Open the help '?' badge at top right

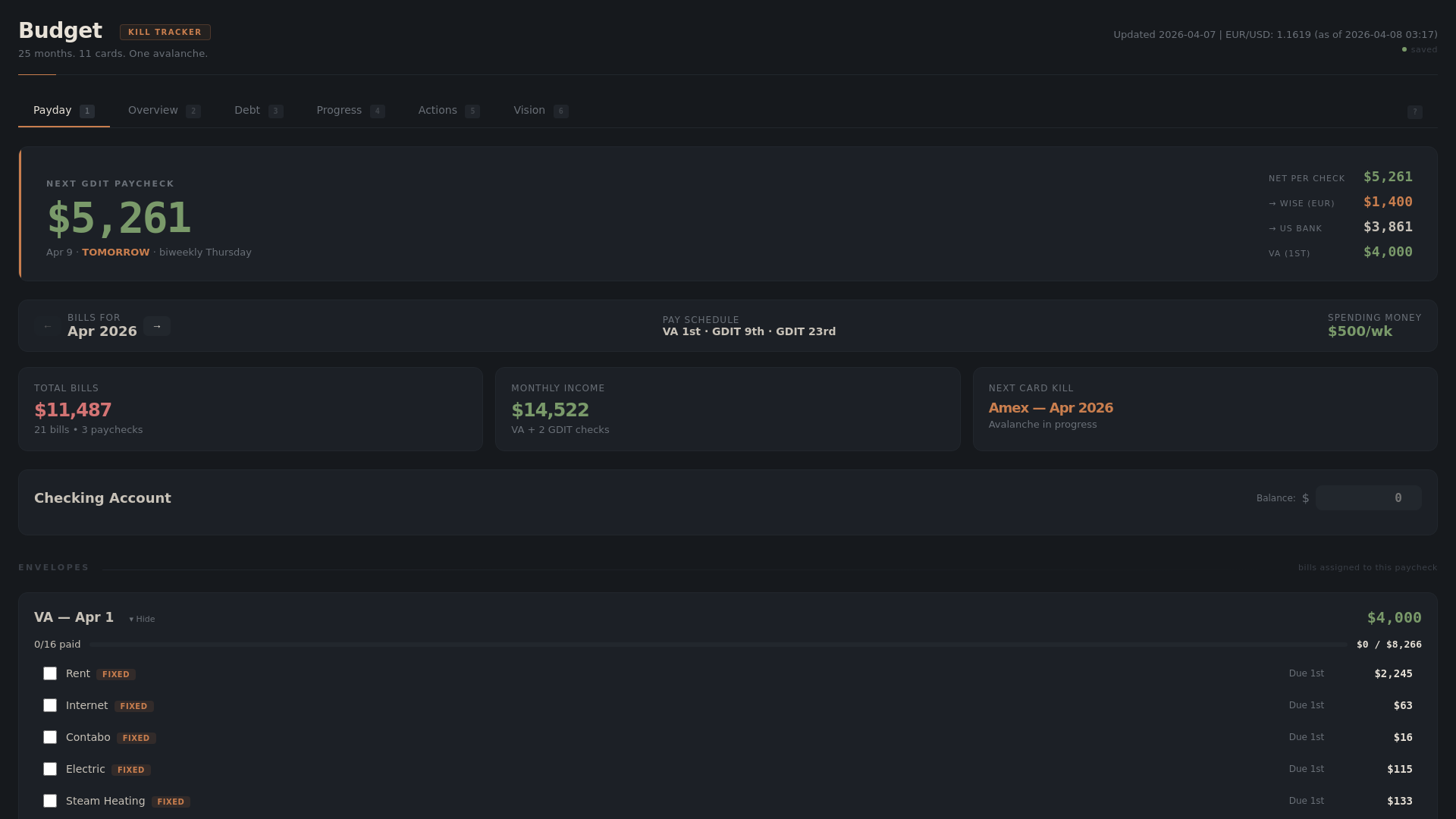tap(1414, 112)
